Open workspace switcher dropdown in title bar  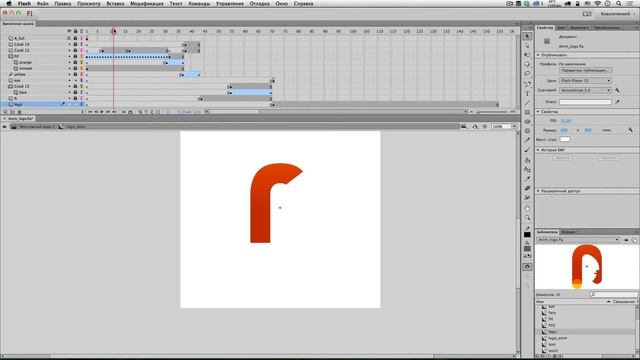click(617, 14)
